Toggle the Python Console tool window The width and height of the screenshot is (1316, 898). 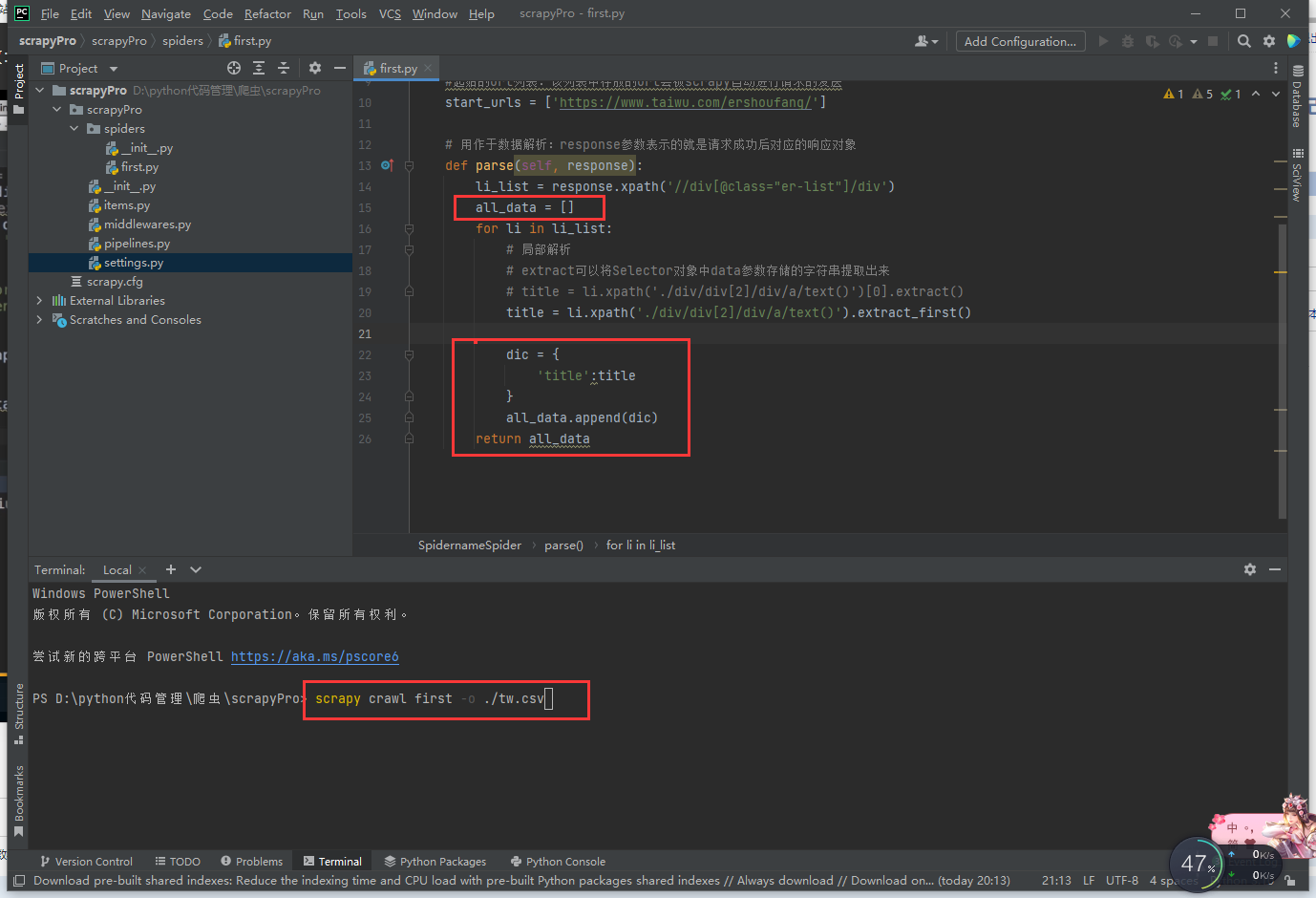click(x=559, y=861)
